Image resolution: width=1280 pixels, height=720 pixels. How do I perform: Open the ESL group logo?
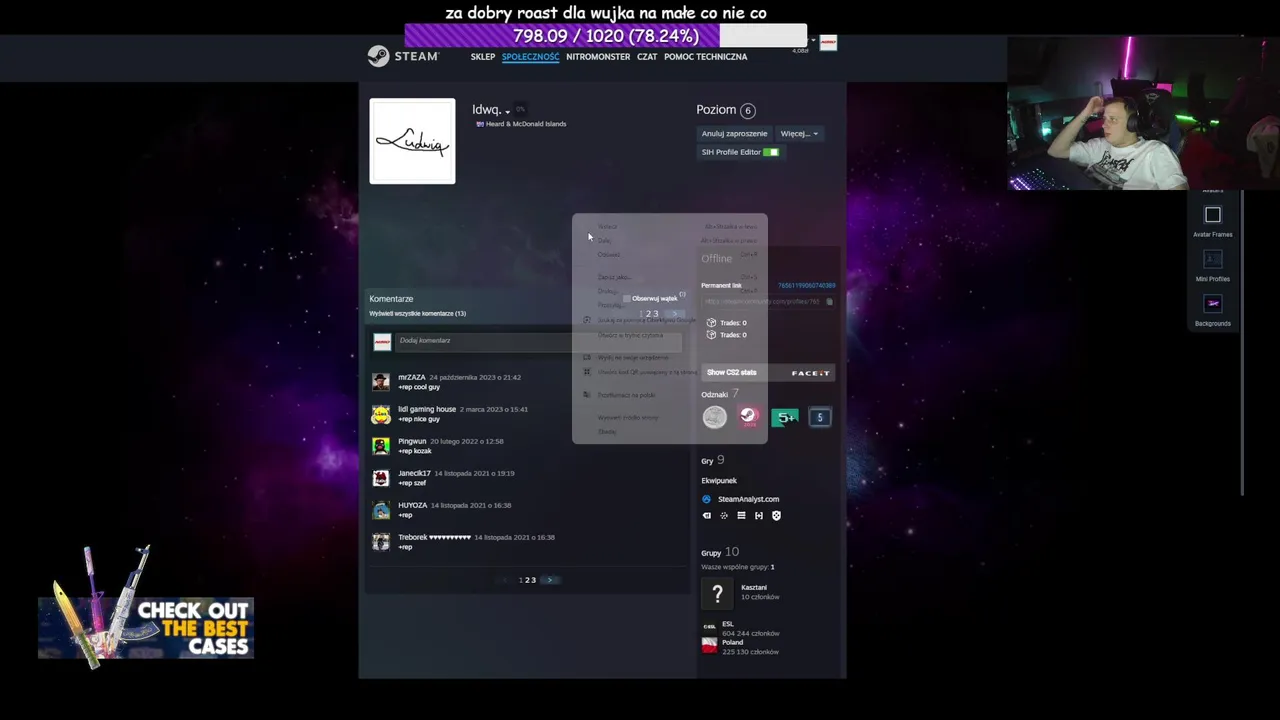(709, 627)
